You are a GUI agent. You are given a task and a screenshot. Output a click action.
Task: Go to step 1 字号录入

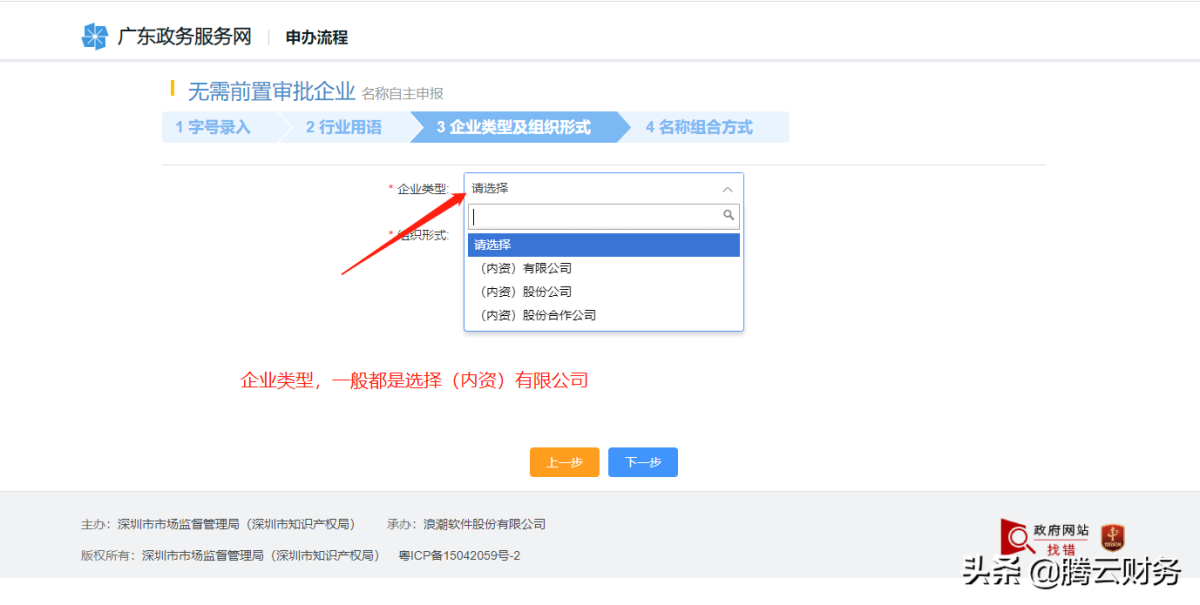(x=213, y=127)
